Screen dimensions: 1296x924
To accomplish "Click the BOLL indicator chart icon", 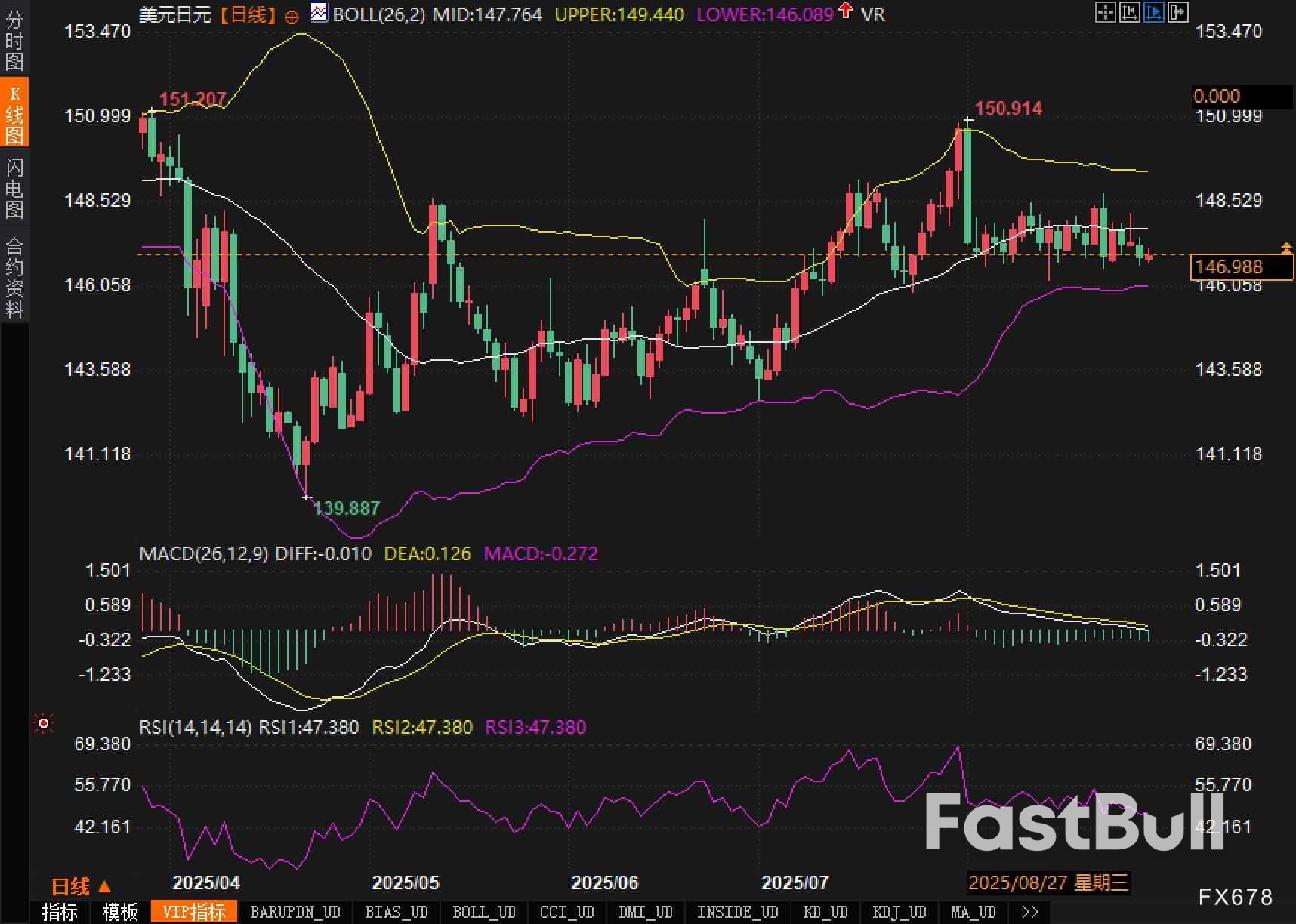I will [x=319, y=13].
